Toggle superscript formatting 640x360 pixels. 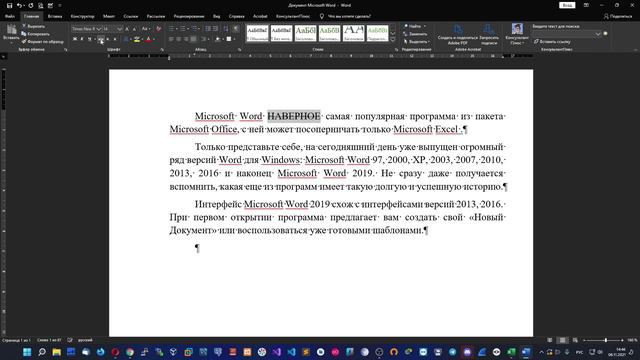[x=115, y=39]
